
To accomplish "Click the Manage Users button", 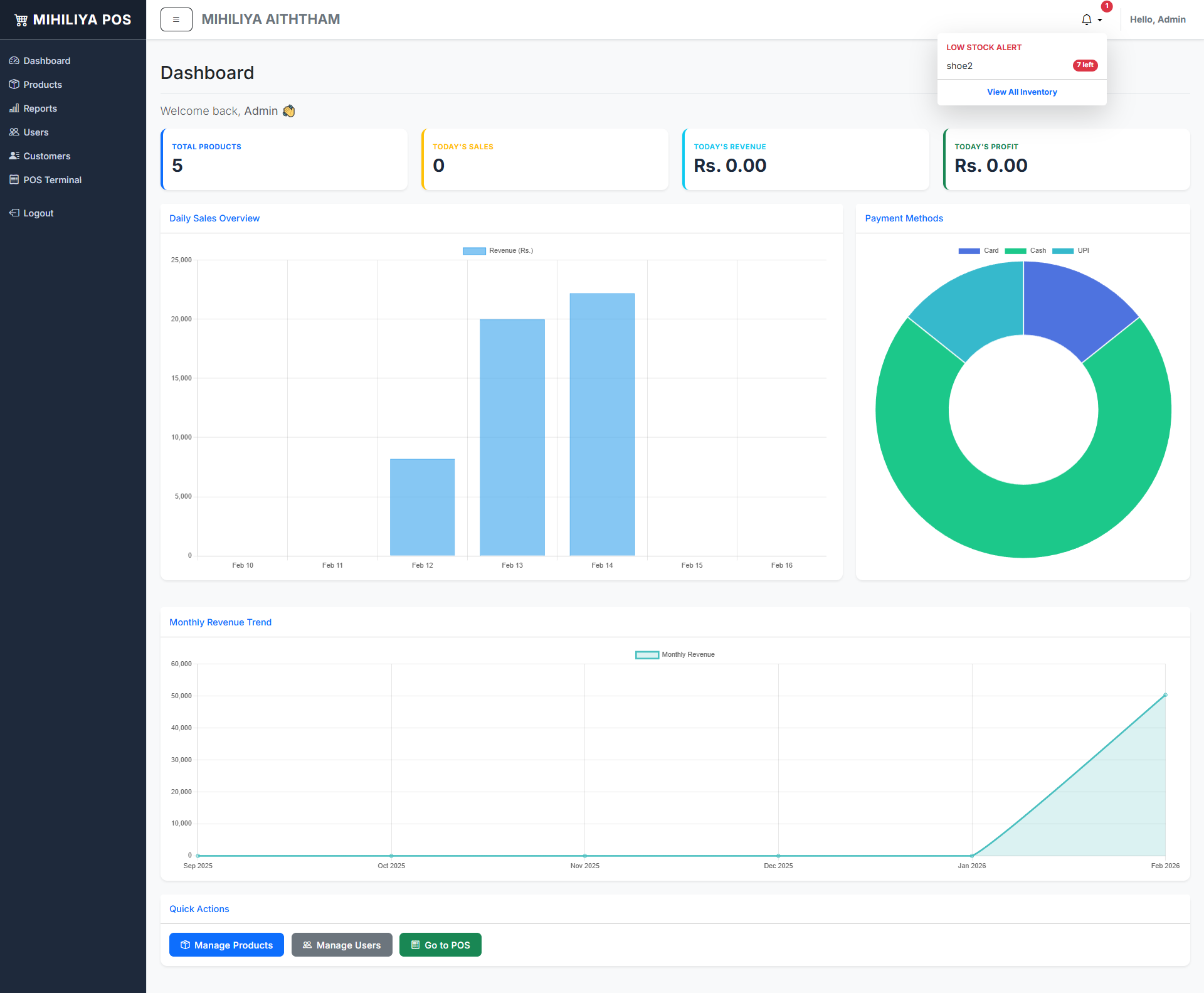I will click(x=342, y=945).
